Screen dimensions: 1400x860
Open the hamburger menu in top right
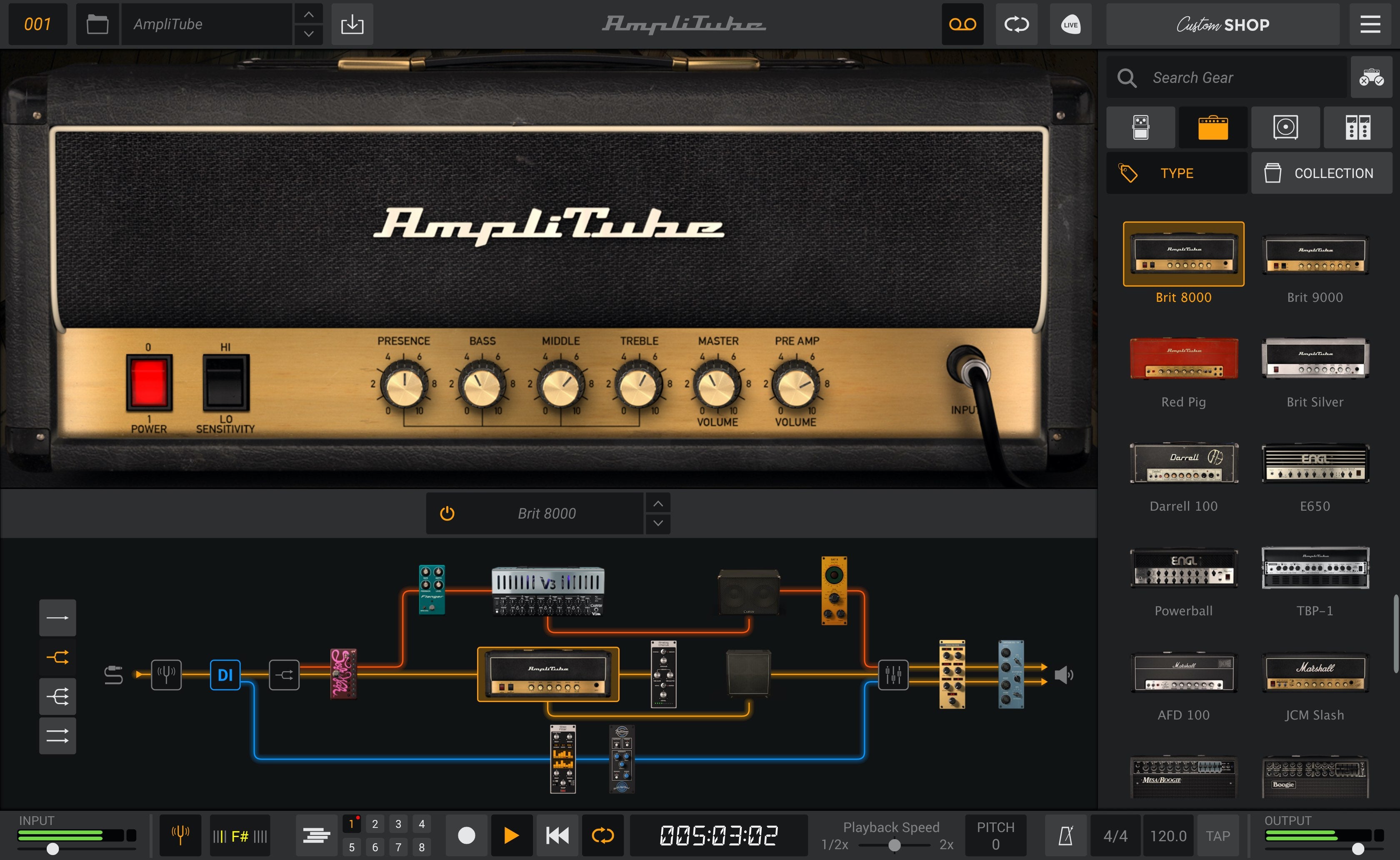point(1369,24)
